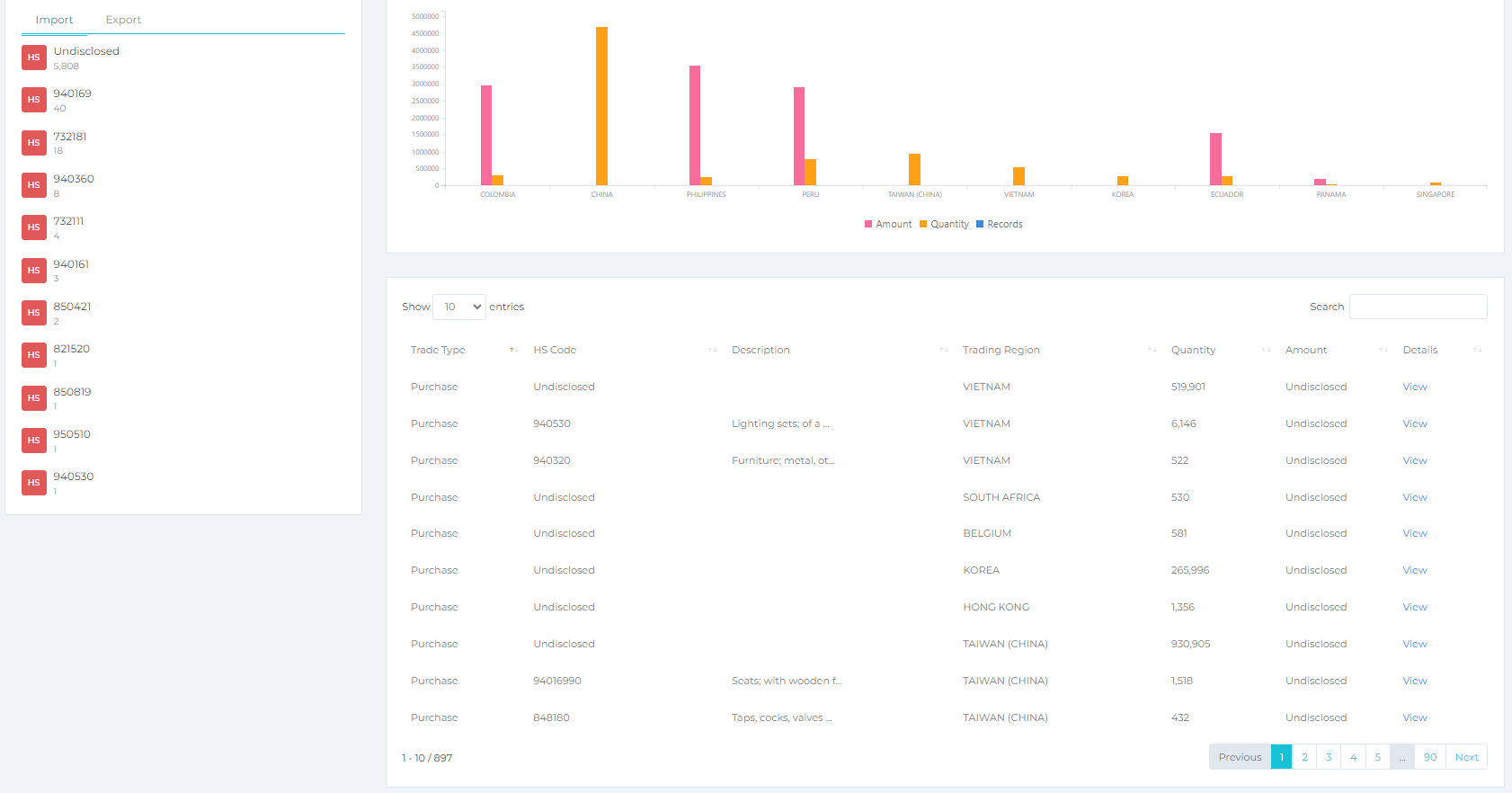The height and width of the screenshot is (793, 1512).
Task: Toggle the Amount series in chart legend
Action: [x=888, y=224]
